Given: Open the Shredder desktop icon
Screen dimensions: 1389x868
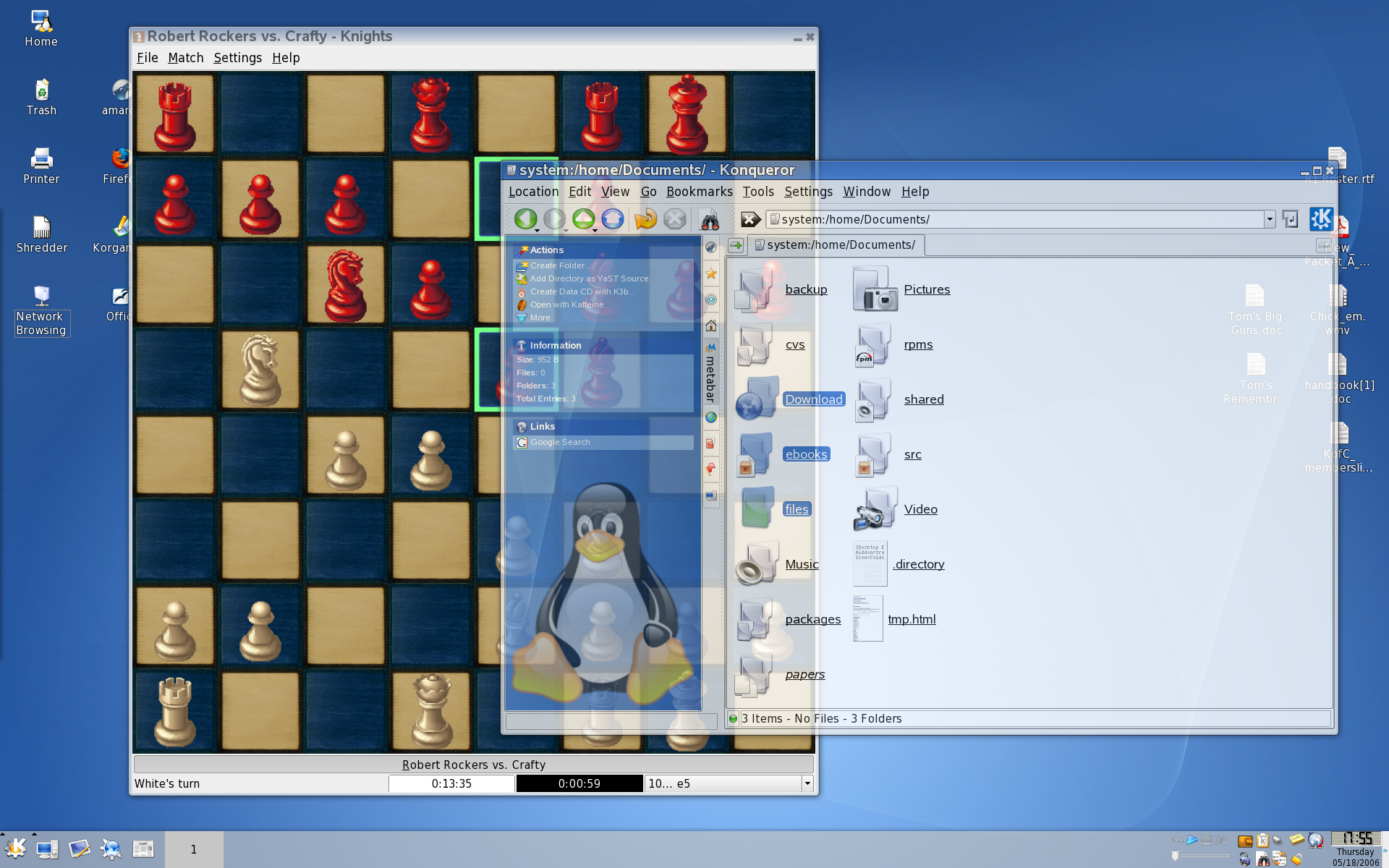Looking at the screenshot, I should point(41,235).
